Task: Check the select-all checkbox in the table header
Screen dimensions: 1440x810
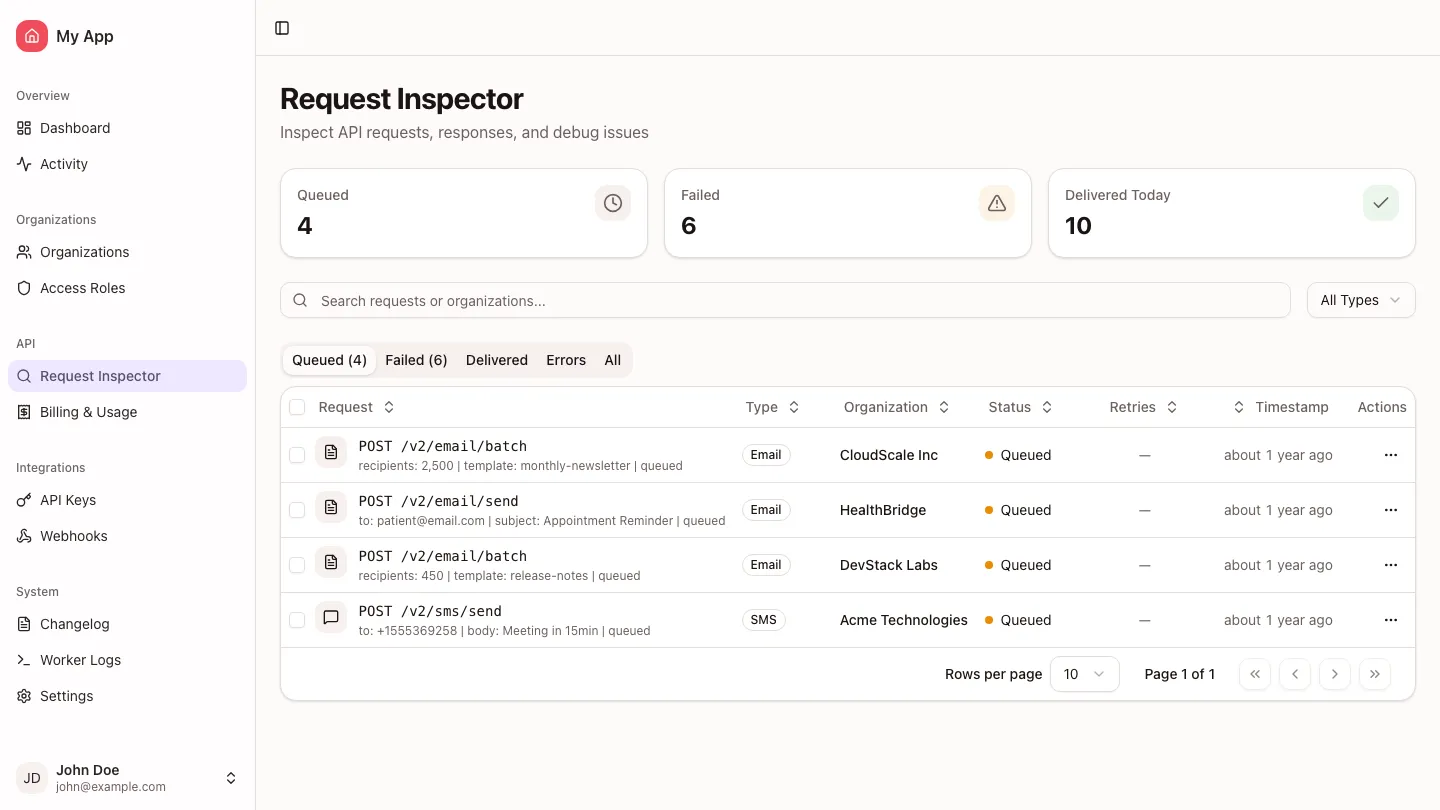Action: pos(297,407)
